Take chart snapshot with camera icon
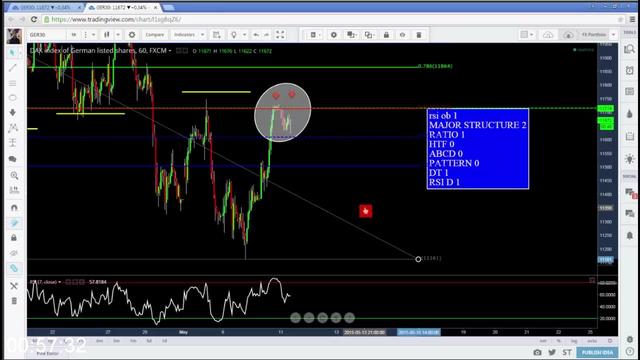The width and height of the screenshot is (640, 360). click(537, 352)
